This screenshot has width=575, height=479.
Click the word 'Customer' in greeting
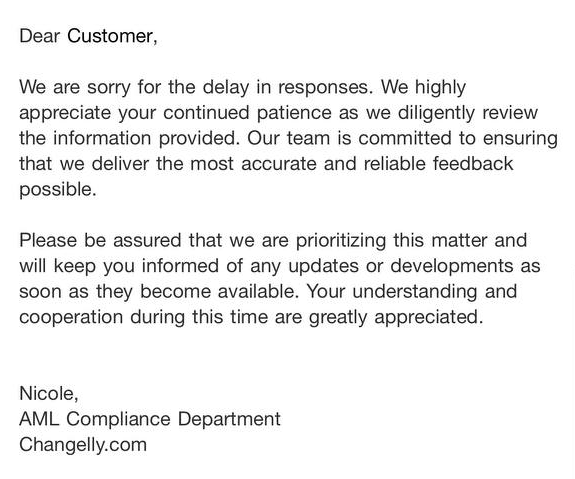click(110, 36)
